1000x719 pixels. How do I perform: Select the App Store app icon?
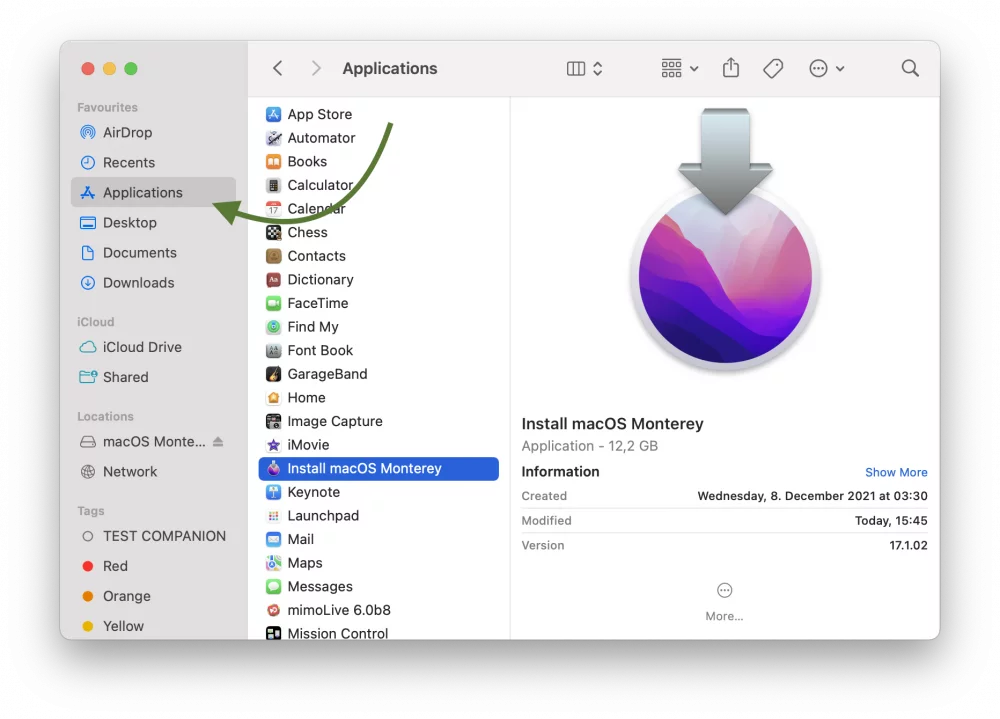click(x=274, y=114)
